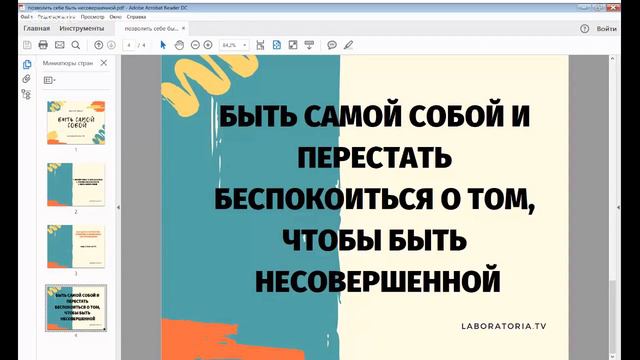Click the Миниатюры страниц panel title

click(68, 63)
